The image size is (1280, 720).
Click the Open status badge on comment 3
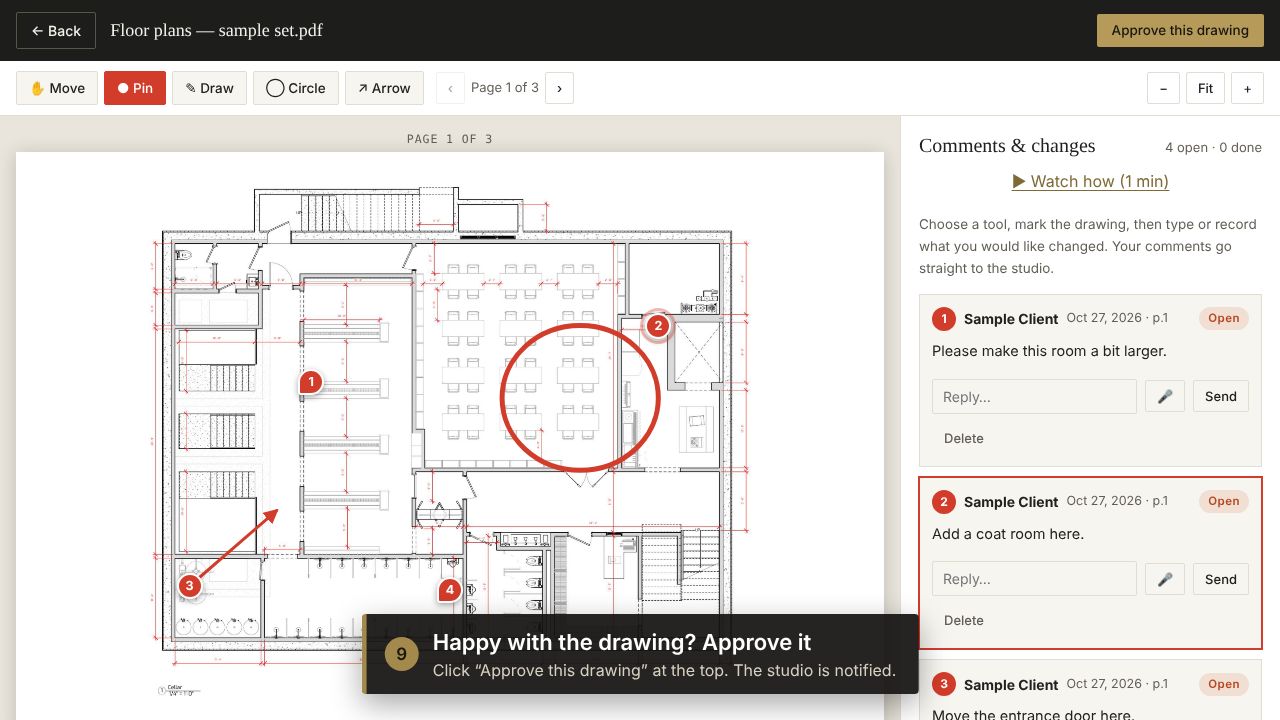(1224, 684)
